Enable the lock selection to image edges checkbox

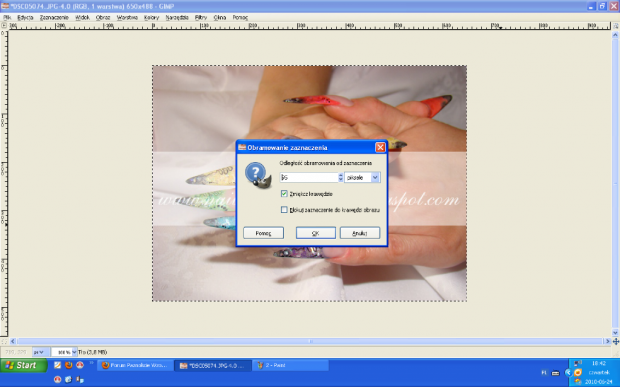tap(284, 210)
